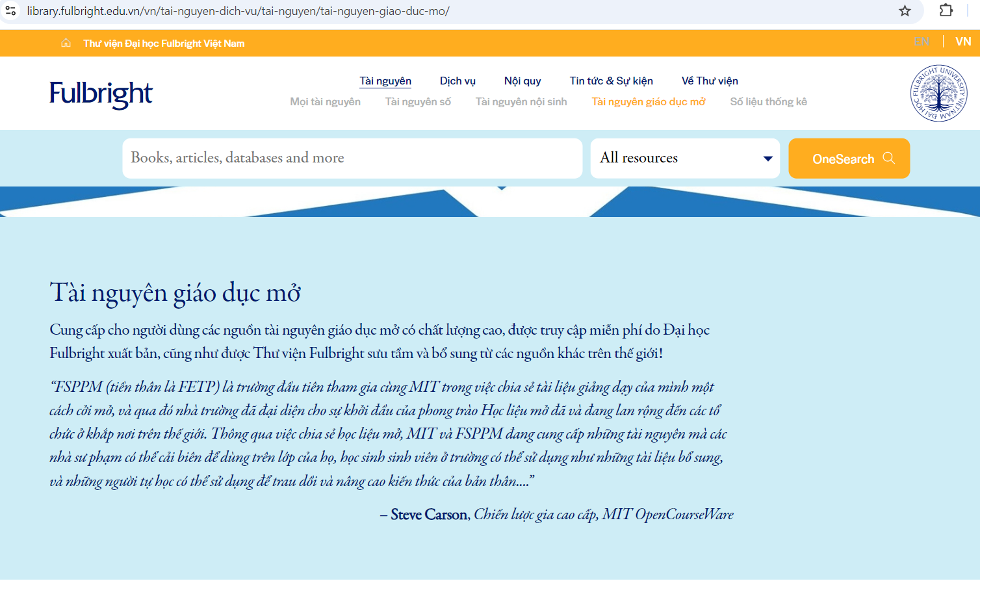The image size is (981, 593).
Task: Bookmark this page with the star icon
Action: point(905,11)
